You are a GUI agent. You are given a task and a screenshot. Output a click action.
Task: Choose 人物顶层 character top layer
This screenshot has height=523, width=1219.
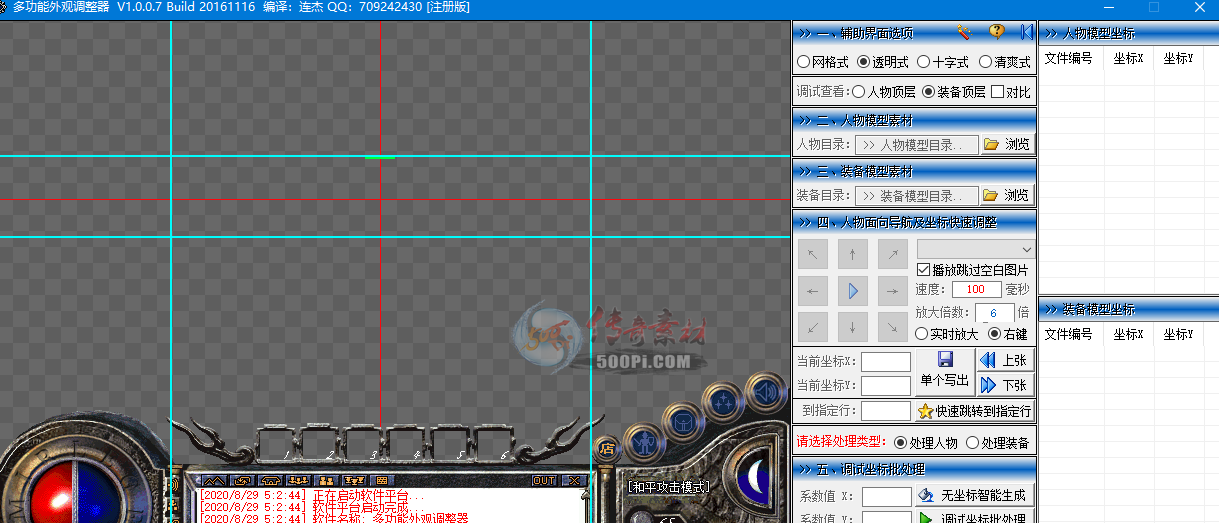click(884, 92)
